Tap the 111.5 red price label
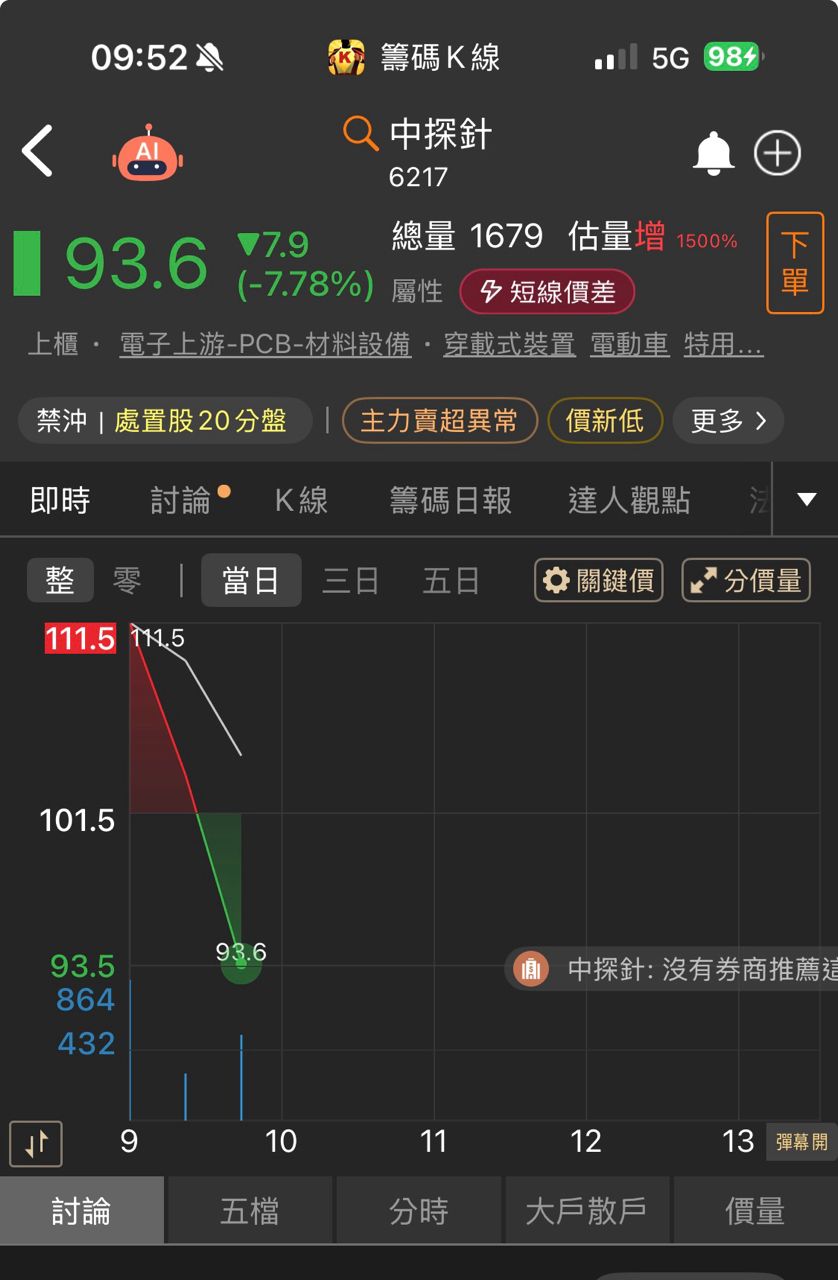The height and width of the screenshot is (1280, 838). click(x=80, y=638)
